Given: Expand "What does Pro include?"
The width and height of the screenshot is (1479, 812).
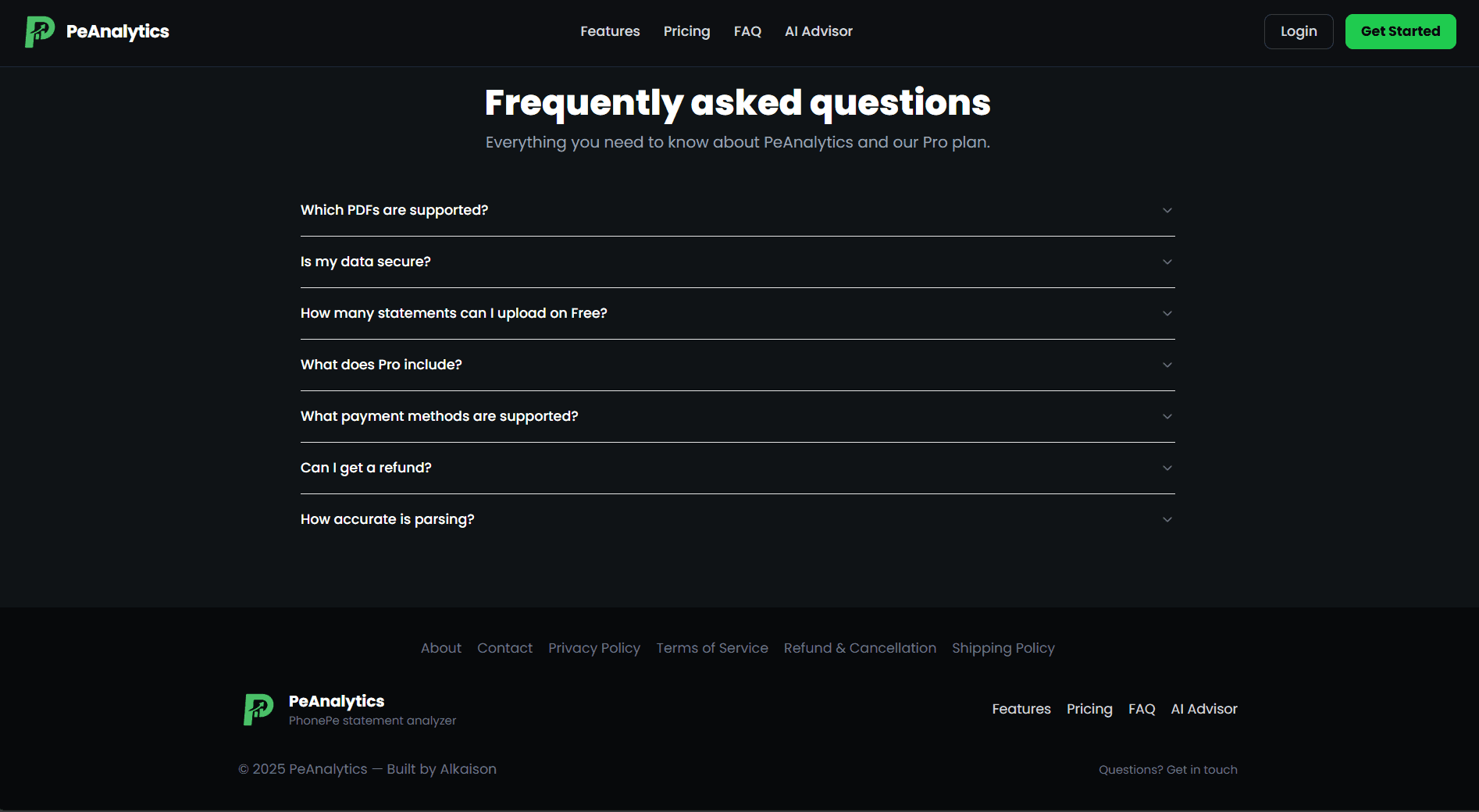Looking at the screenshot, I should coord(737,365).
